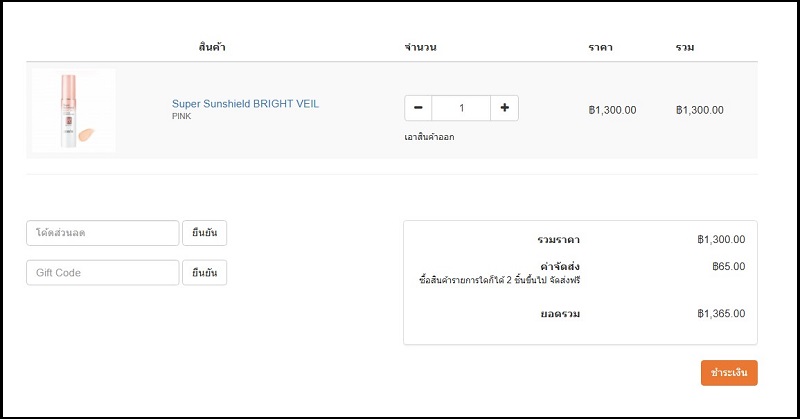
Task: Click the ราคา column header
Action: 601,47
